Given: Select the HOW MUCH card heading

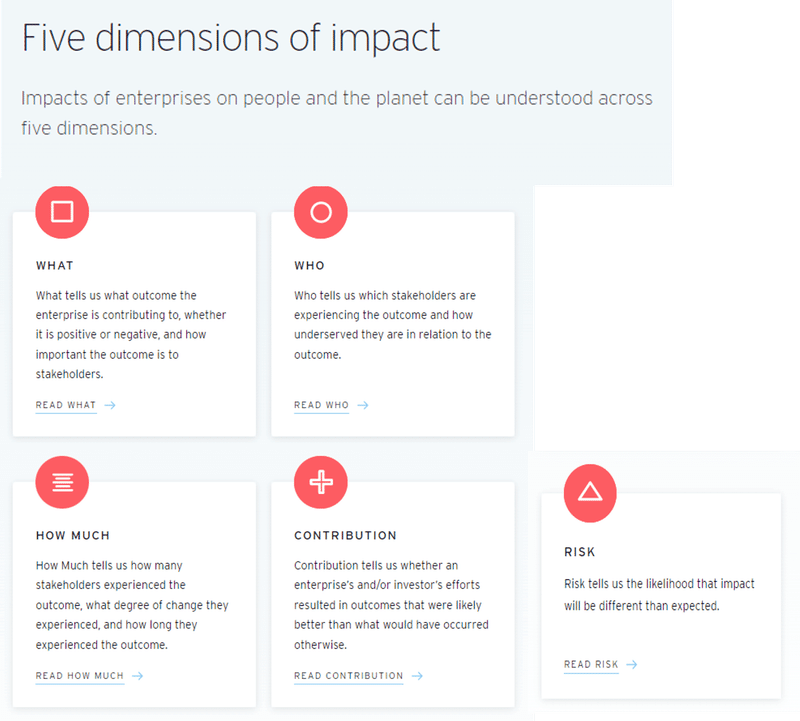Looking at the screenshot, I should (x=73, y=535).
